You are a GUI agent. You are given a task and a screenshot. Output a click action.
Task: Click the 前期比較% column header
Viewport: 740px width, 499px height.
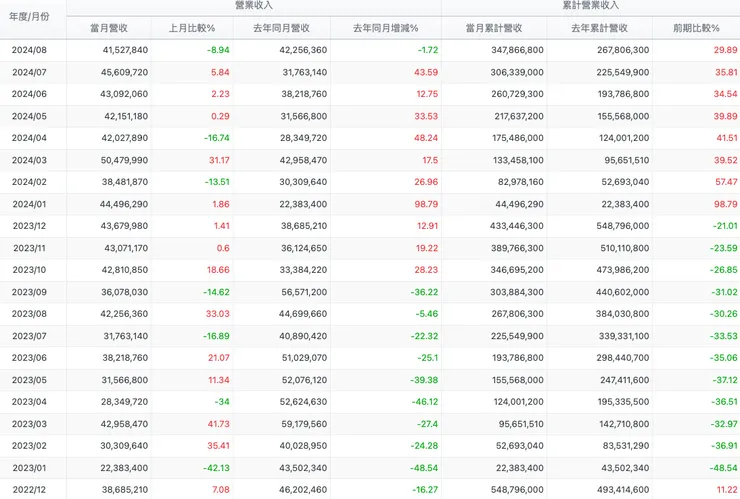point(696,28)
